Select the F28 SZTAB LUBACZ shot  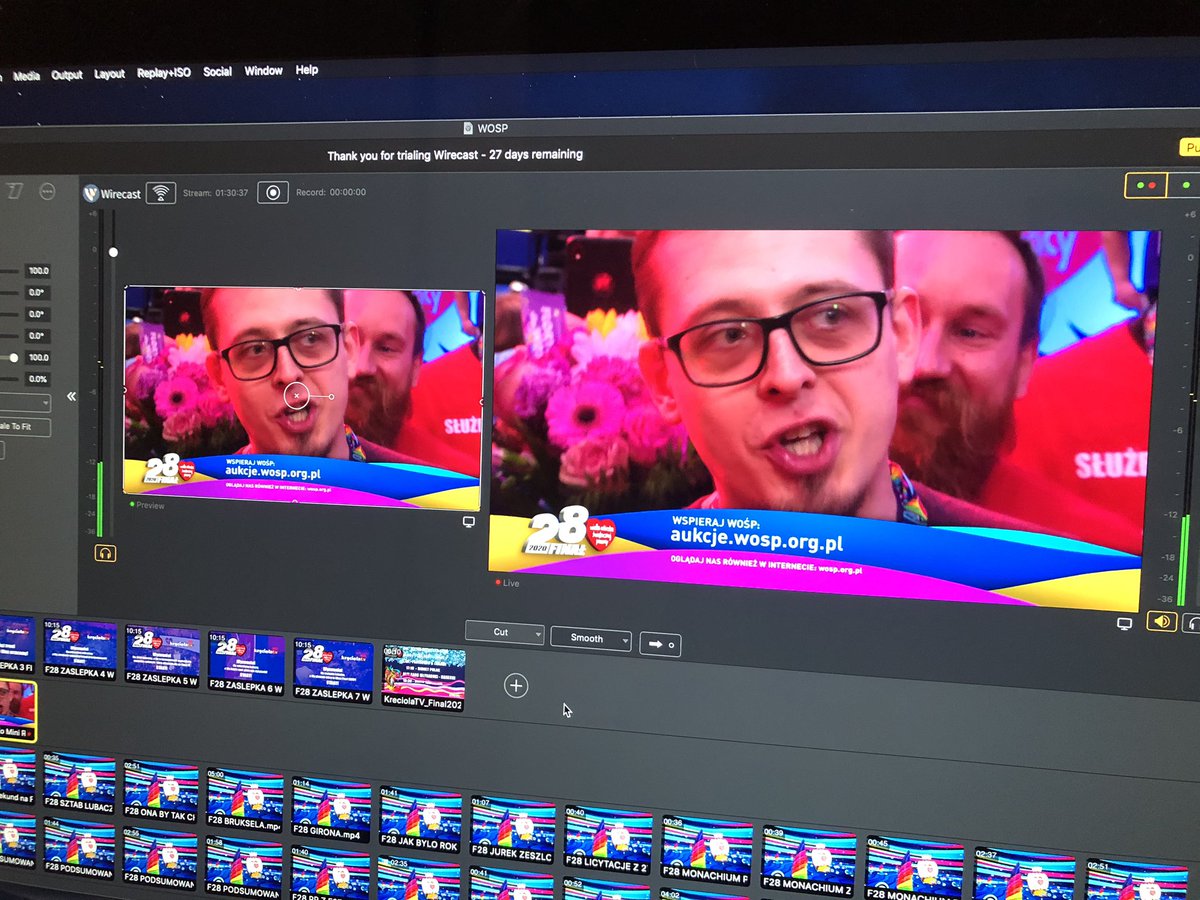[78, 781]
